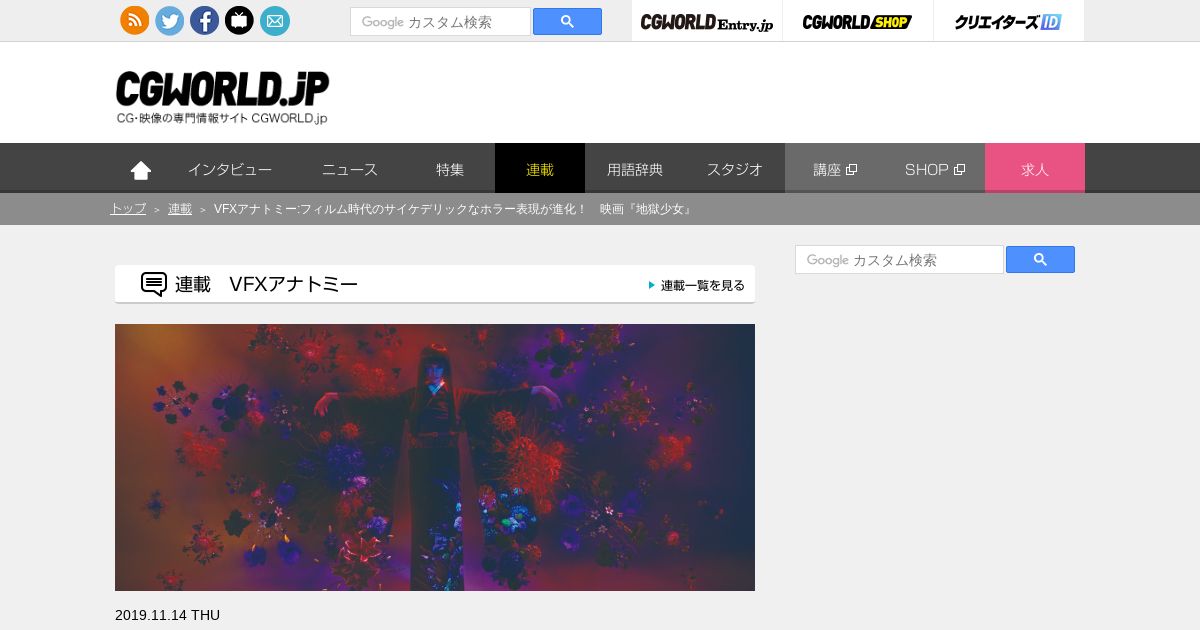Open the mail newsletter icon
The image size is (1200, 630).
275,20
